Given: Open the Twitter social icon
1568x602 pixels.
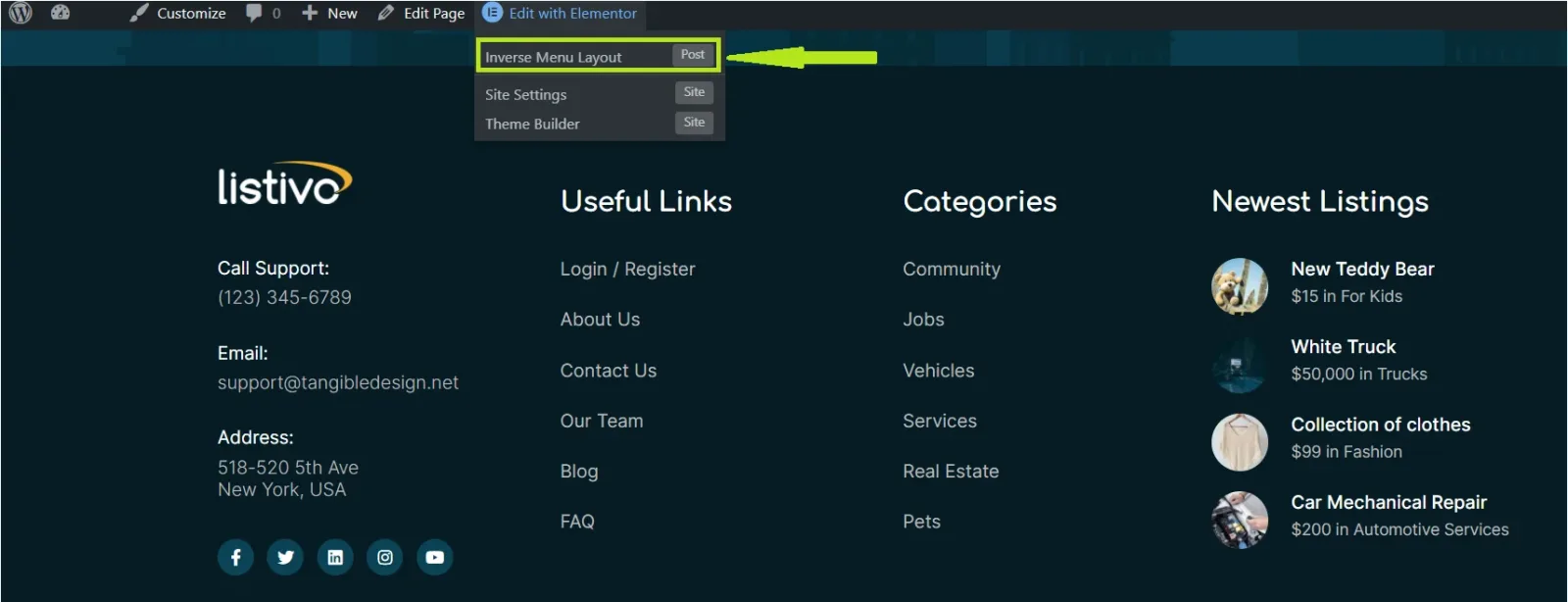Looking at the screenshot, I should click(285, 557).
